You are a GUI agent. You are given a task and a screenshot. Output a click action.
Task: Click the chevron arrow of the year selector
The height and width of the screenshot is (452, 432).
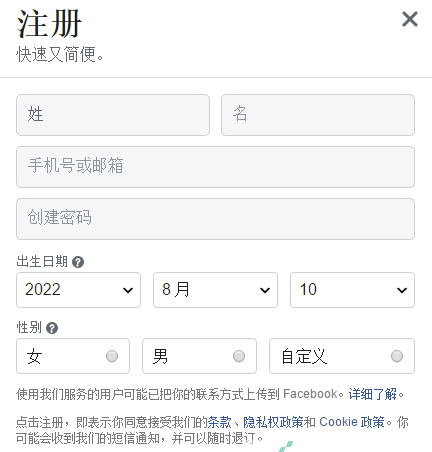click(128, 290)
